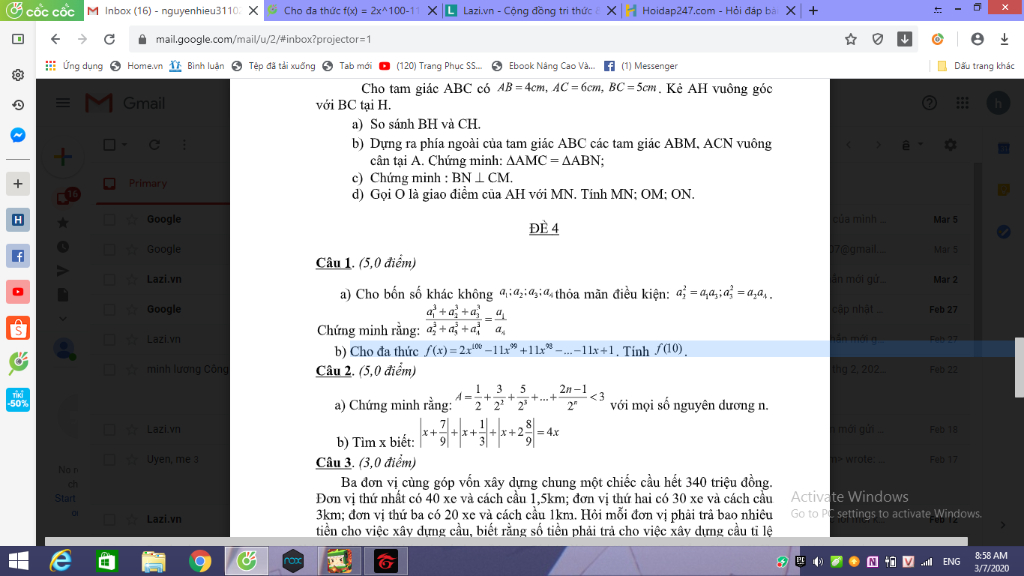The image size is (1024, 576).
Task: Open the Bình luận bookmark
Action: [x=197, y=66]
